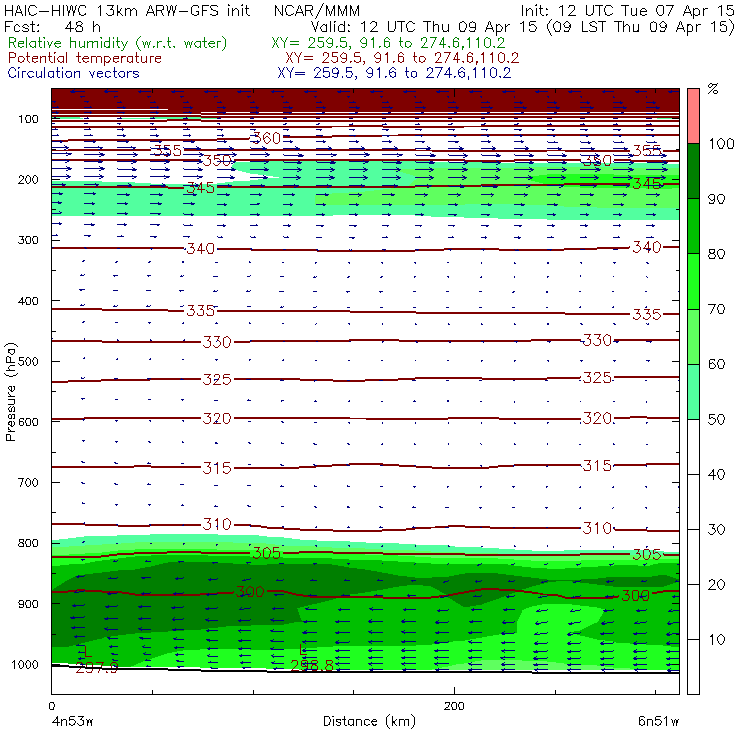Click the '300' pressure axis tick label
The width and height of the screenshot is (740, 740).
tap(28, 240)
